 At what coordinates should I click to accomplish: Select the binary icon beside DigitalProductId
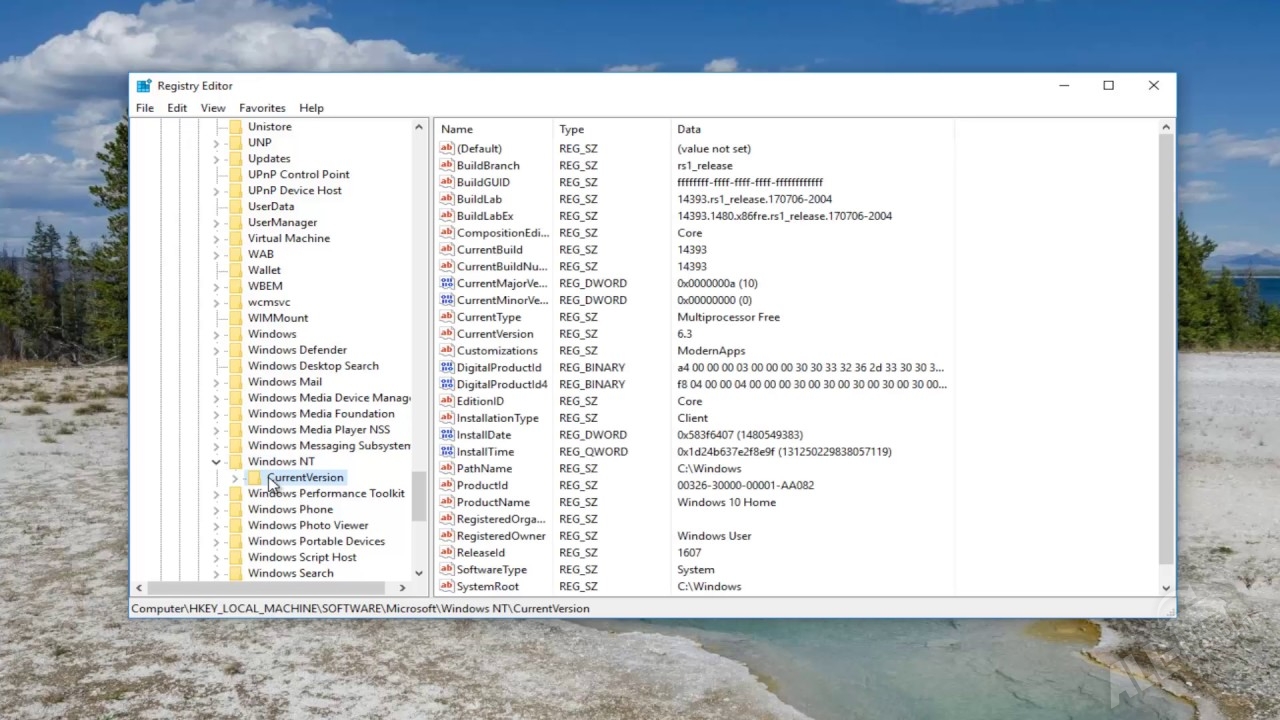click(447, 367)
